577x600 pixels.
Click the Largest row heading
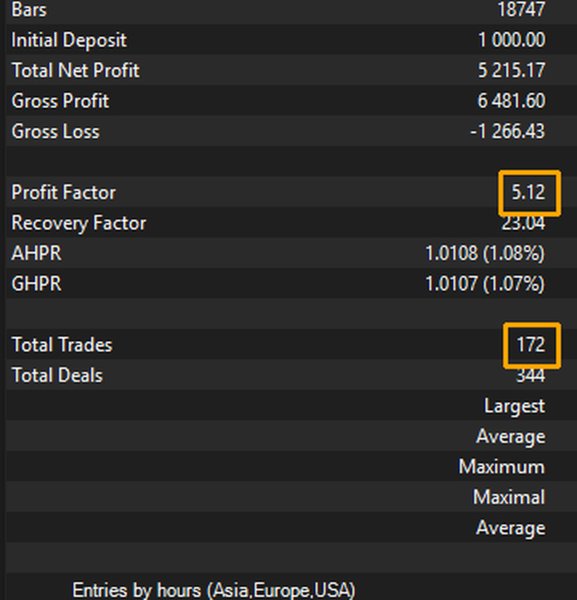click(x=515, y=406)
